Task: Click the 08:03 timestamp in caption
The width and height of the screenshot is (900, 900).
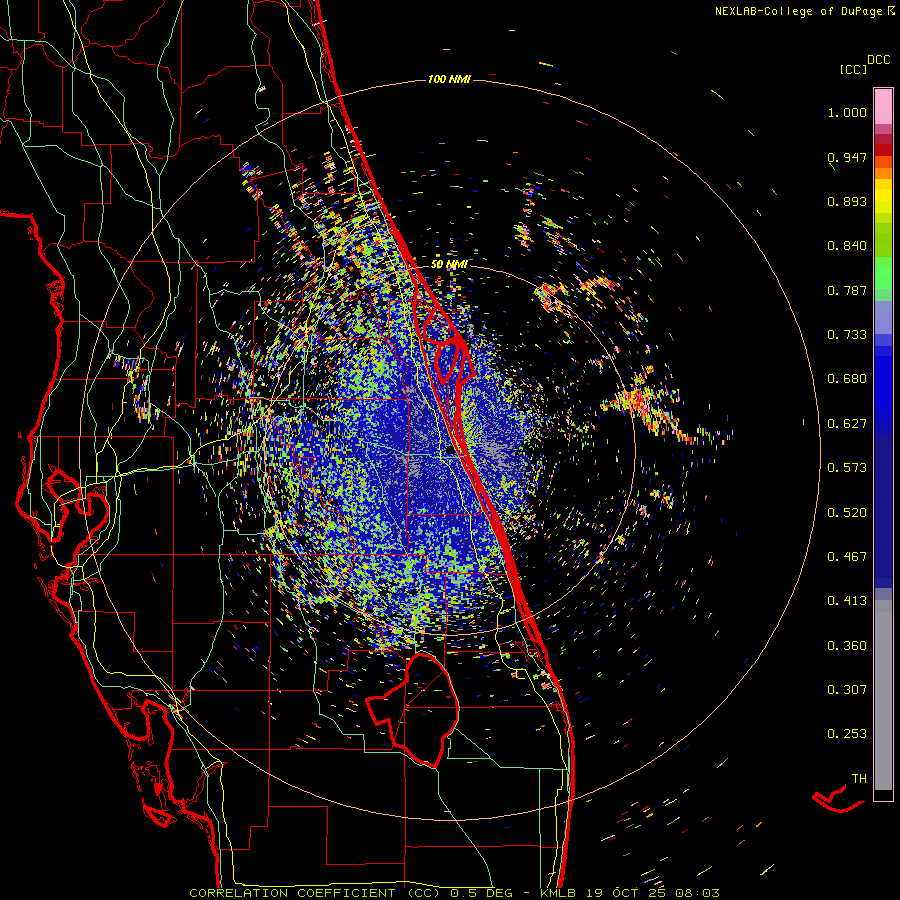Action: pyautogui.click(x=697, y=893)
